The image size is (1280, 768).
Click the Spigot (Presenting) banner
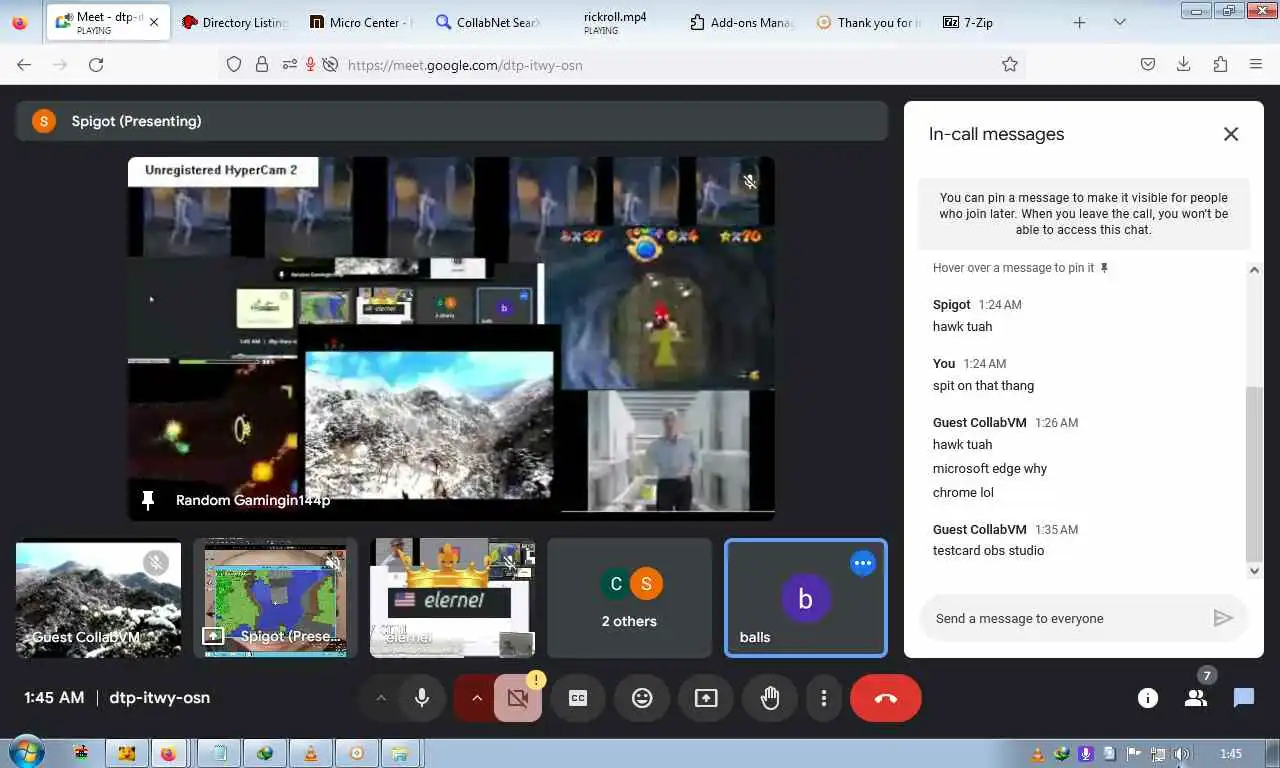click(x=451, y=121)
